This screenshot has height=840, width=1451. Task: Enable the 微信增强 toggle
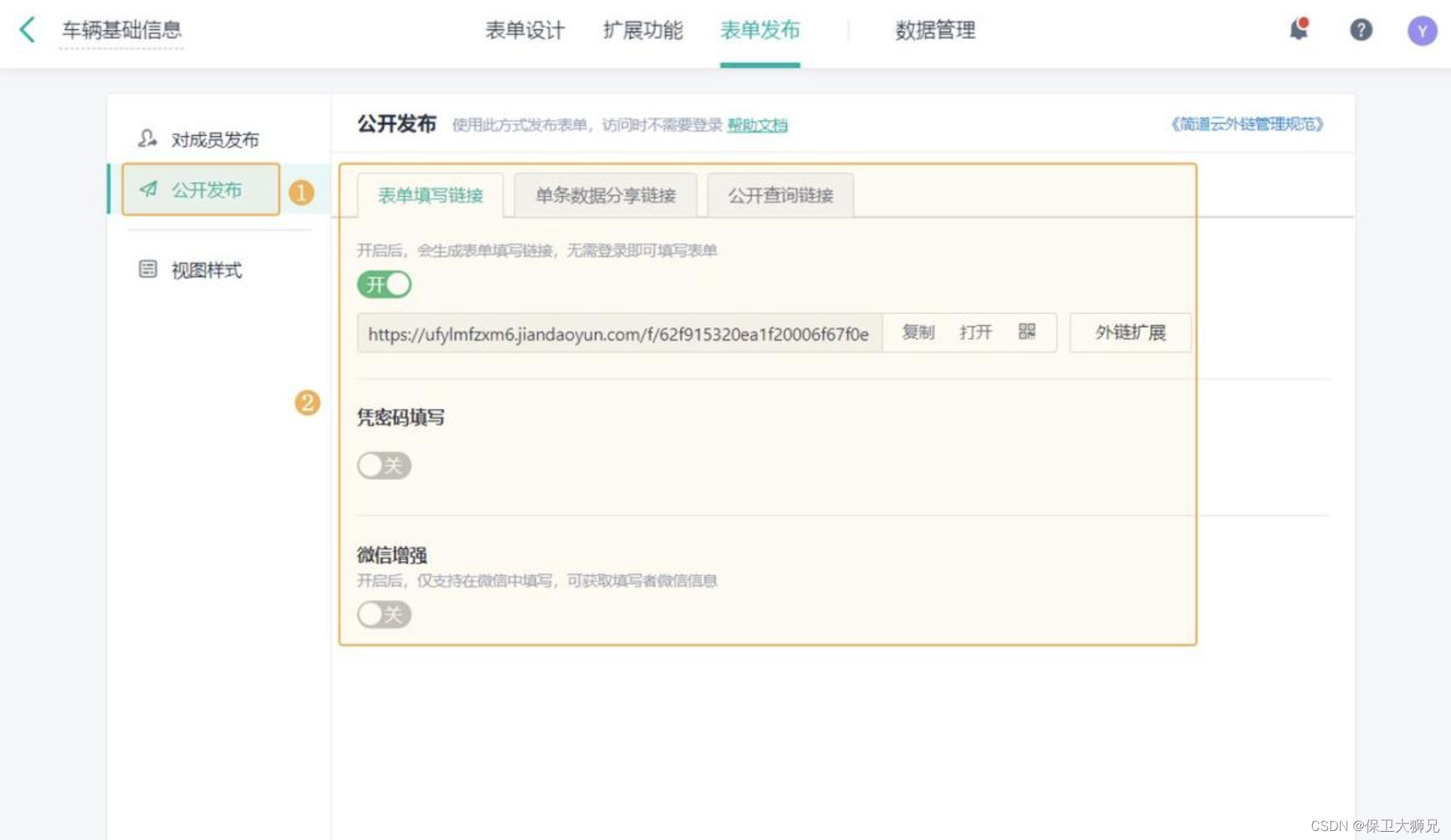point(384,615)
